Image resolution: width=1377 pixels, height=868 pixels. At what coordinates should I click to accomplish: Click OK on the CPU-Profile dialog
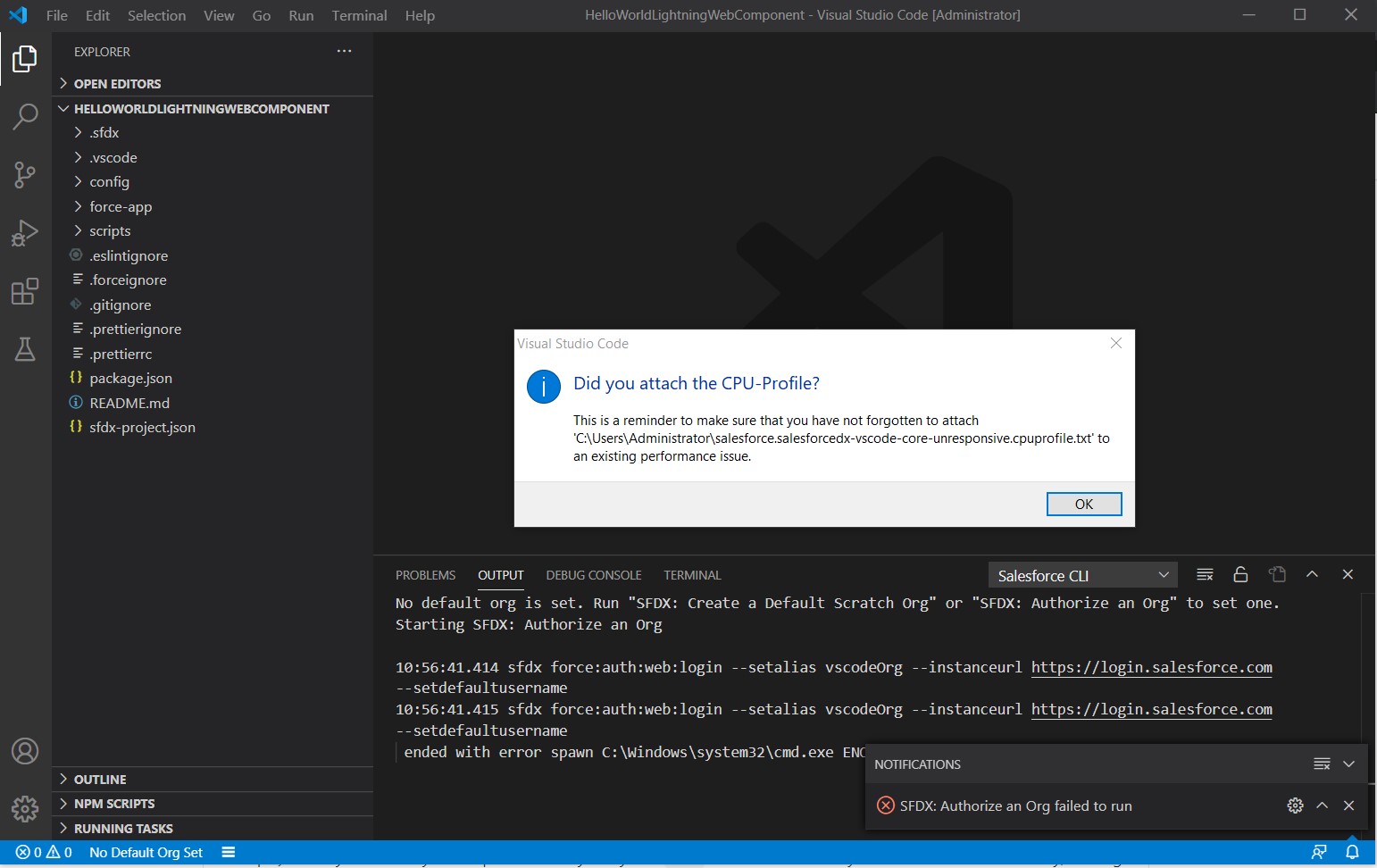1083,504
